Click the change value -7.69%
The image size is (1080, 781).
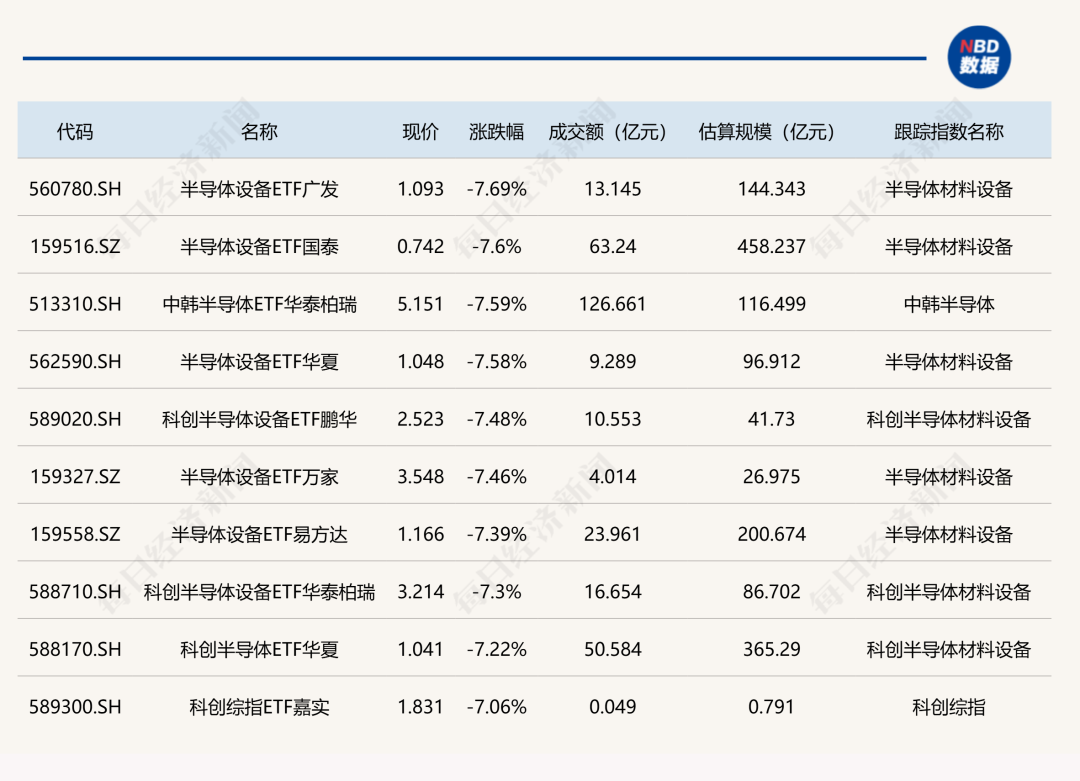tap(496, 189)
